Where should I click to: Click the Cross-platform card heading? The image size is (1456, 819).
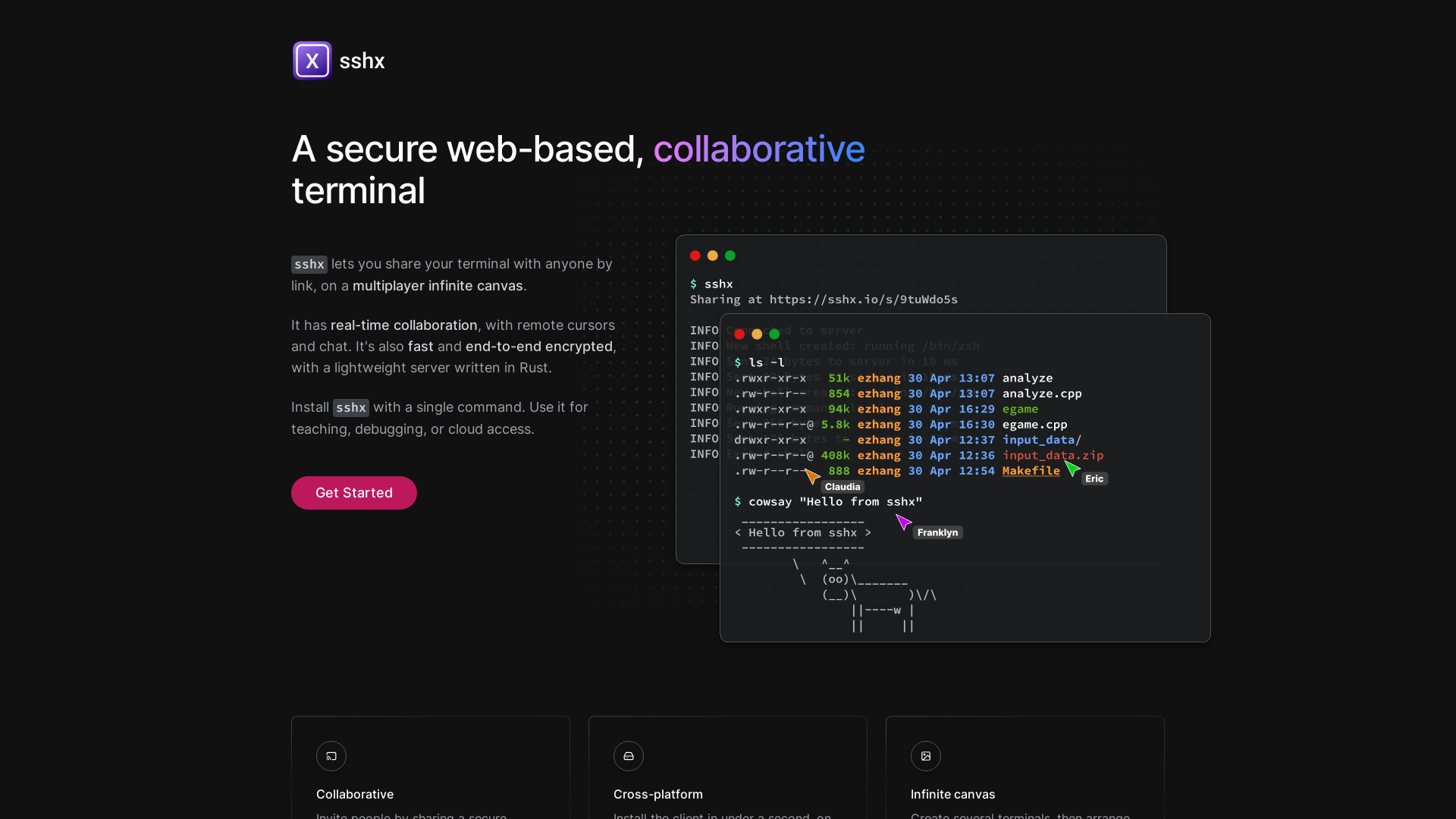(x=658, y=794)
